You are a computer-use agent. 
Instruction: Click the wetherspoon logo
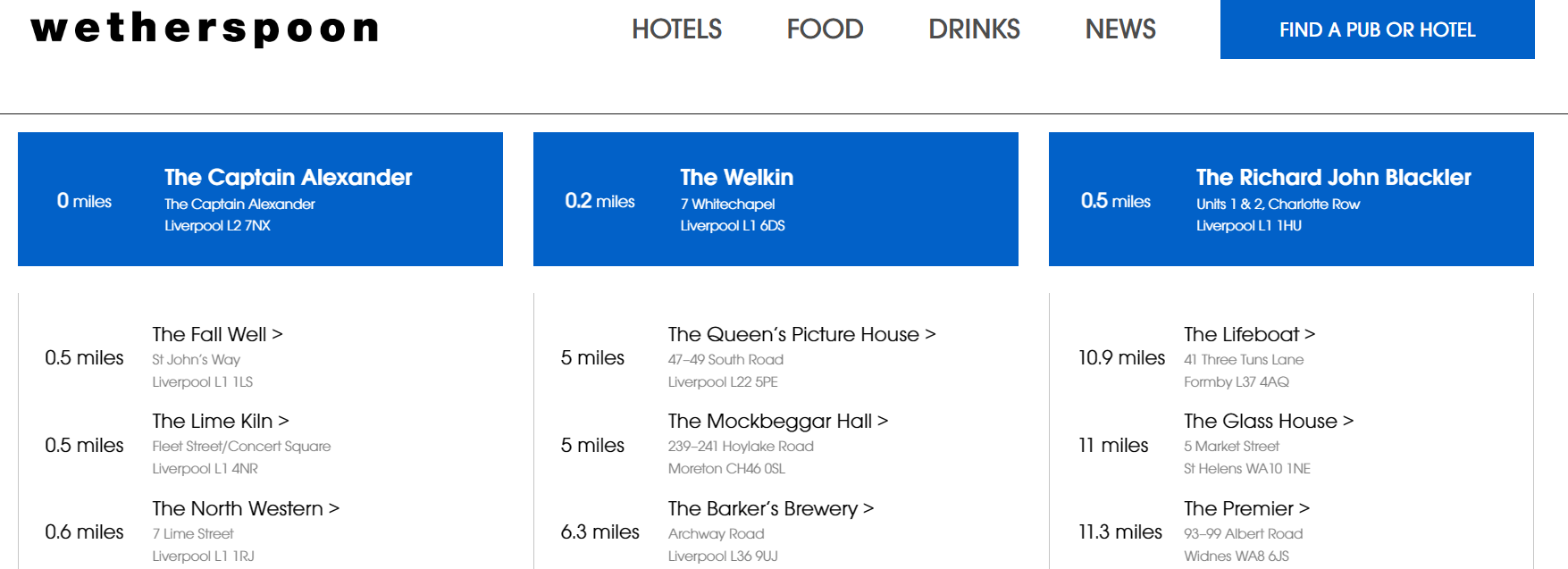pos(205,29)
